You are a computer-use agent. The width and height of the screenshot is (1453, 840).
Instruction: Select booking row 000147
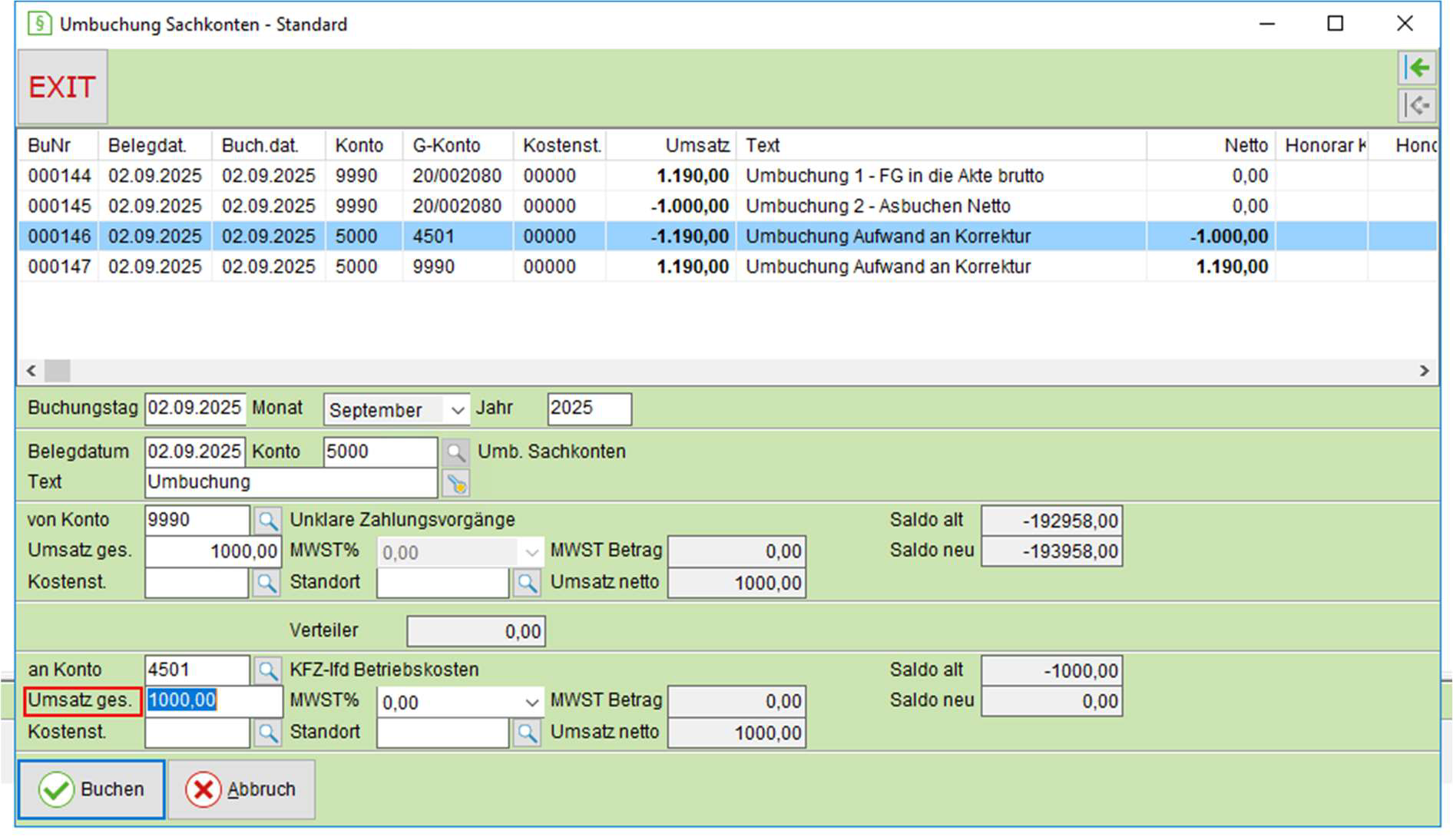coord(727,266)
